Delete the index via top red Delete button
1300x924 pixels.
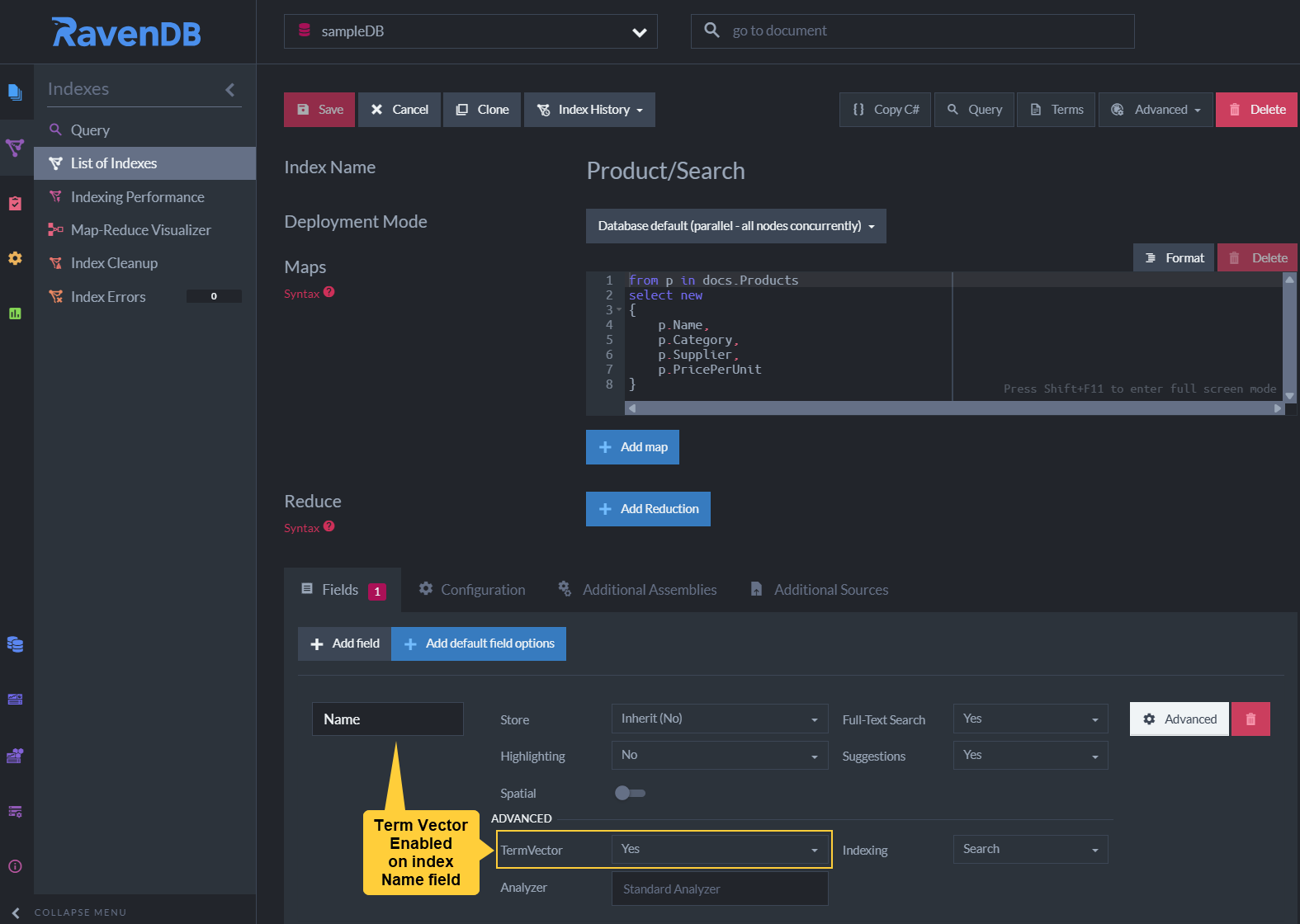click(x=1256, y=110)
